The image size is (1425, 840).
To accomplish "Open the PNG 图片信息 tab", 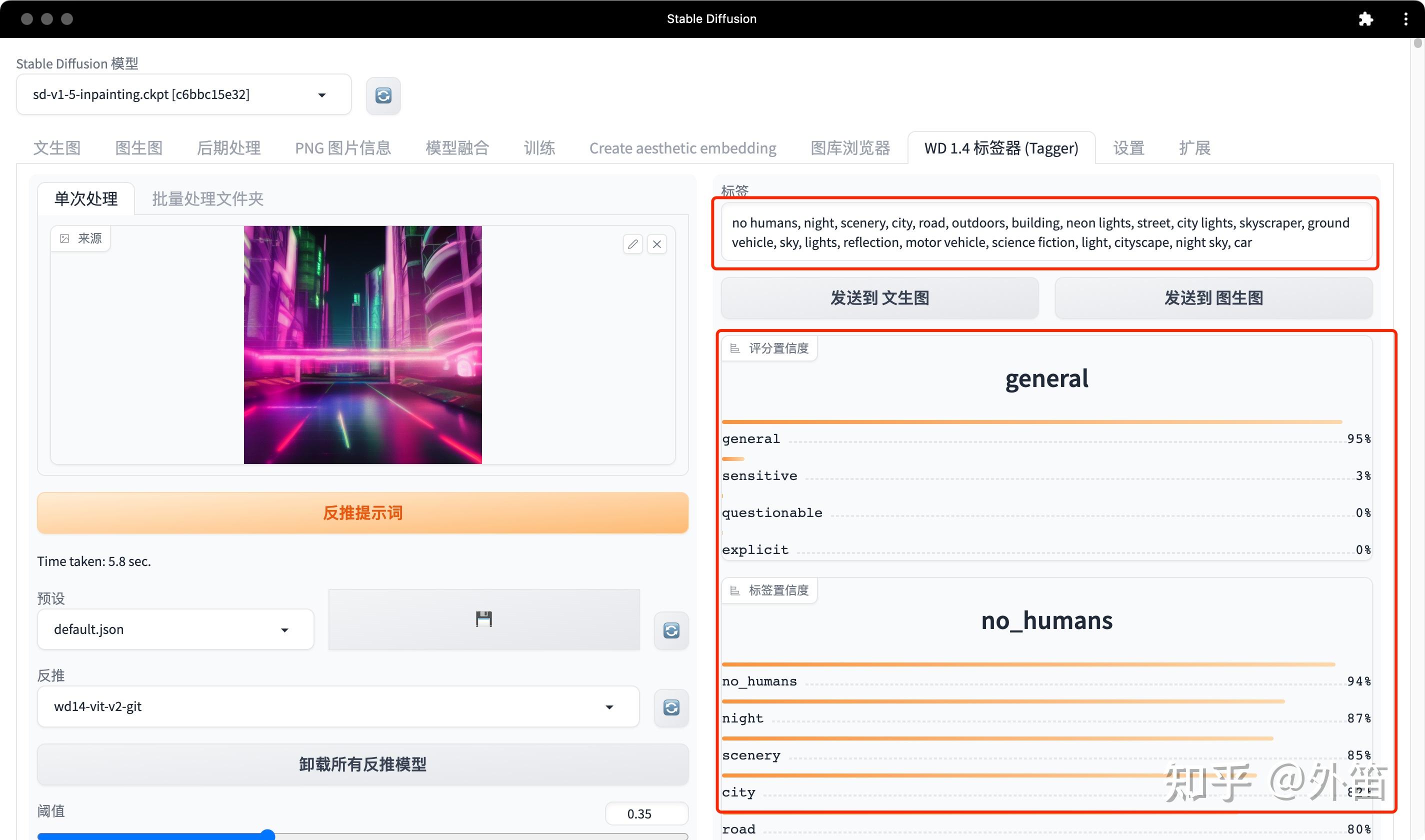I will pos(343,147).
